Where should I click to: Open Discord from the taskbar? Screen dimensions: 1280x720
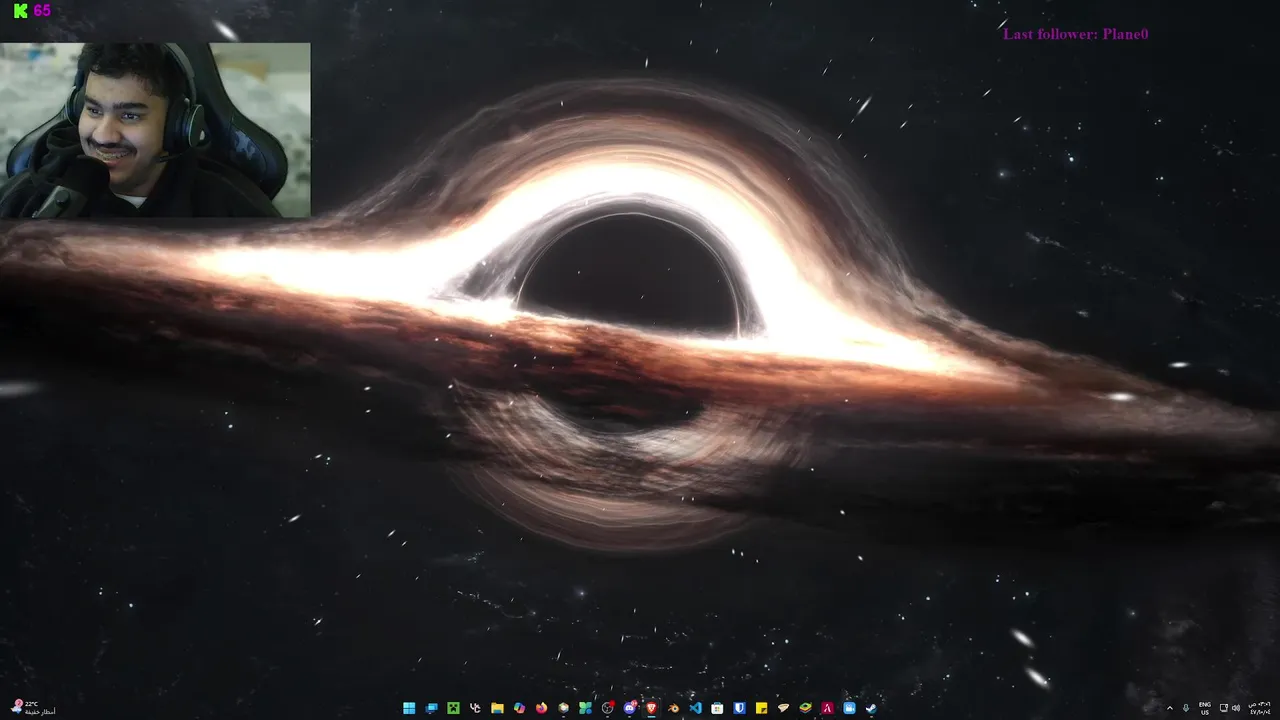pyautogui.click(x=630, y=708)
